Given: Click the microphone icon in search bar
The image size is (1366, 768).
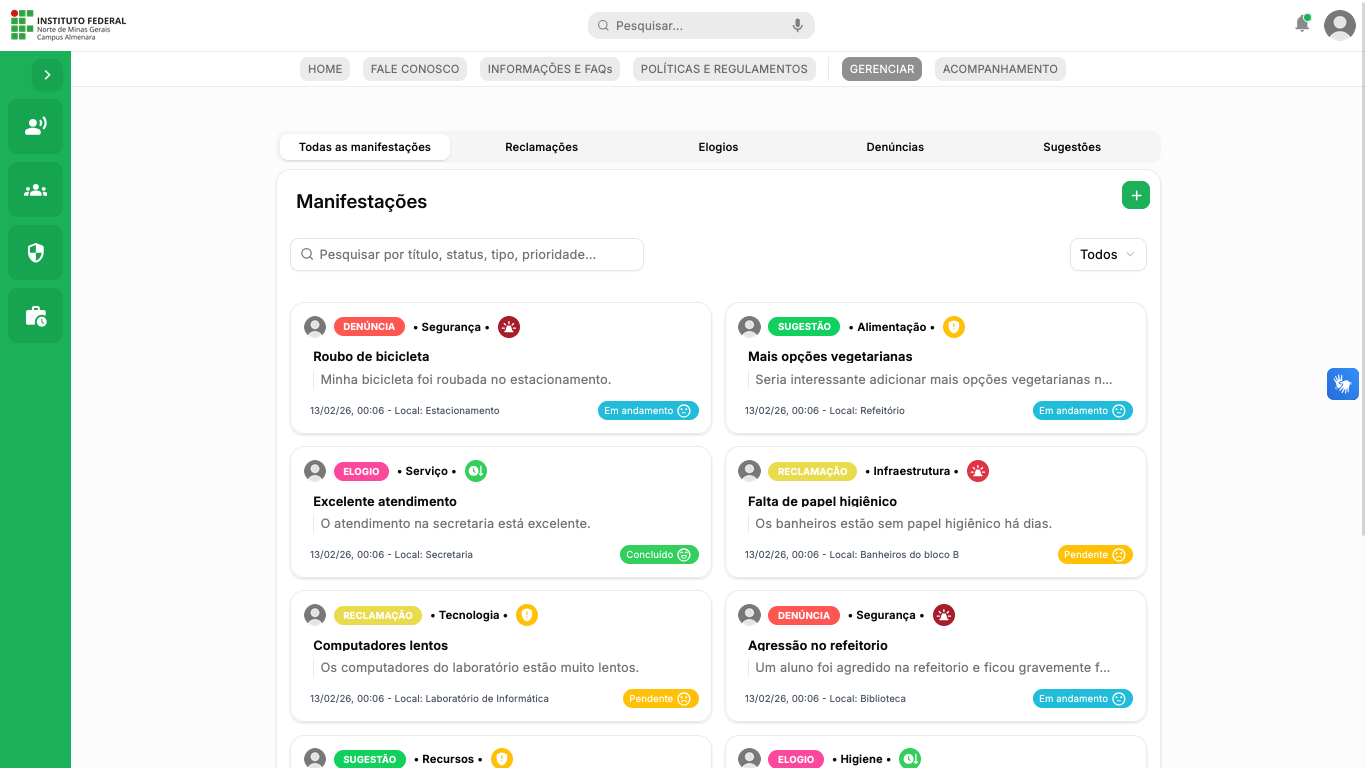Looking at the screenshot, I should tap(797, 26).
